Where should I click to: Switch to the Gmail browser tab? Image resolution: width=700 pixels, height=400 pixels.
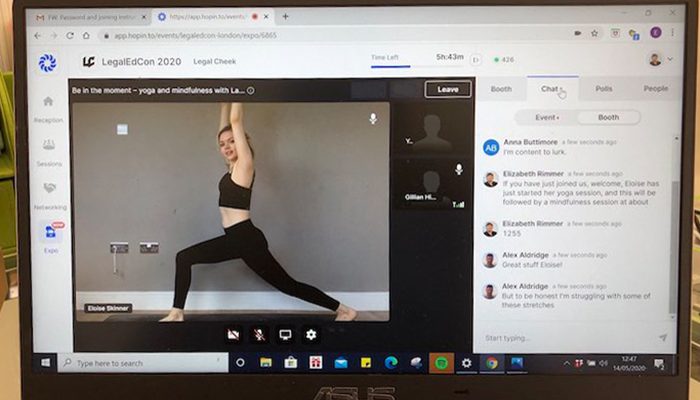coord(87,17)
